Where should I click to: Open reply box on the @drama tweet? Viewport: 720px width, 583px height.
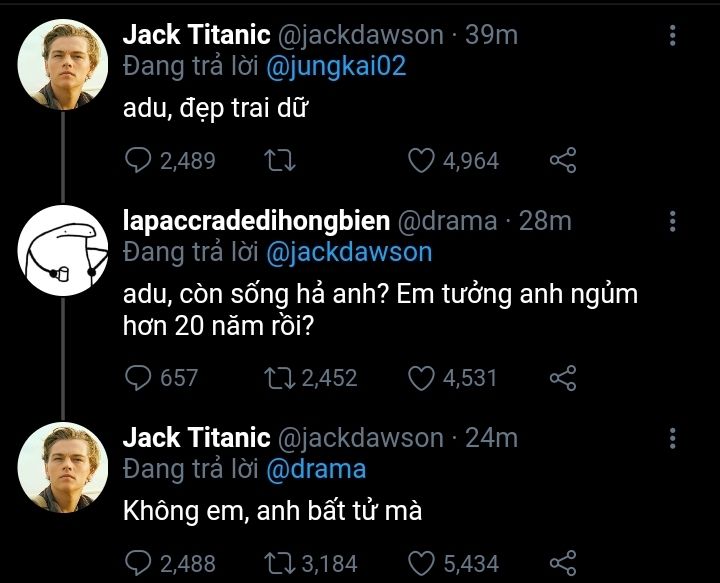[x=138, y=377]
